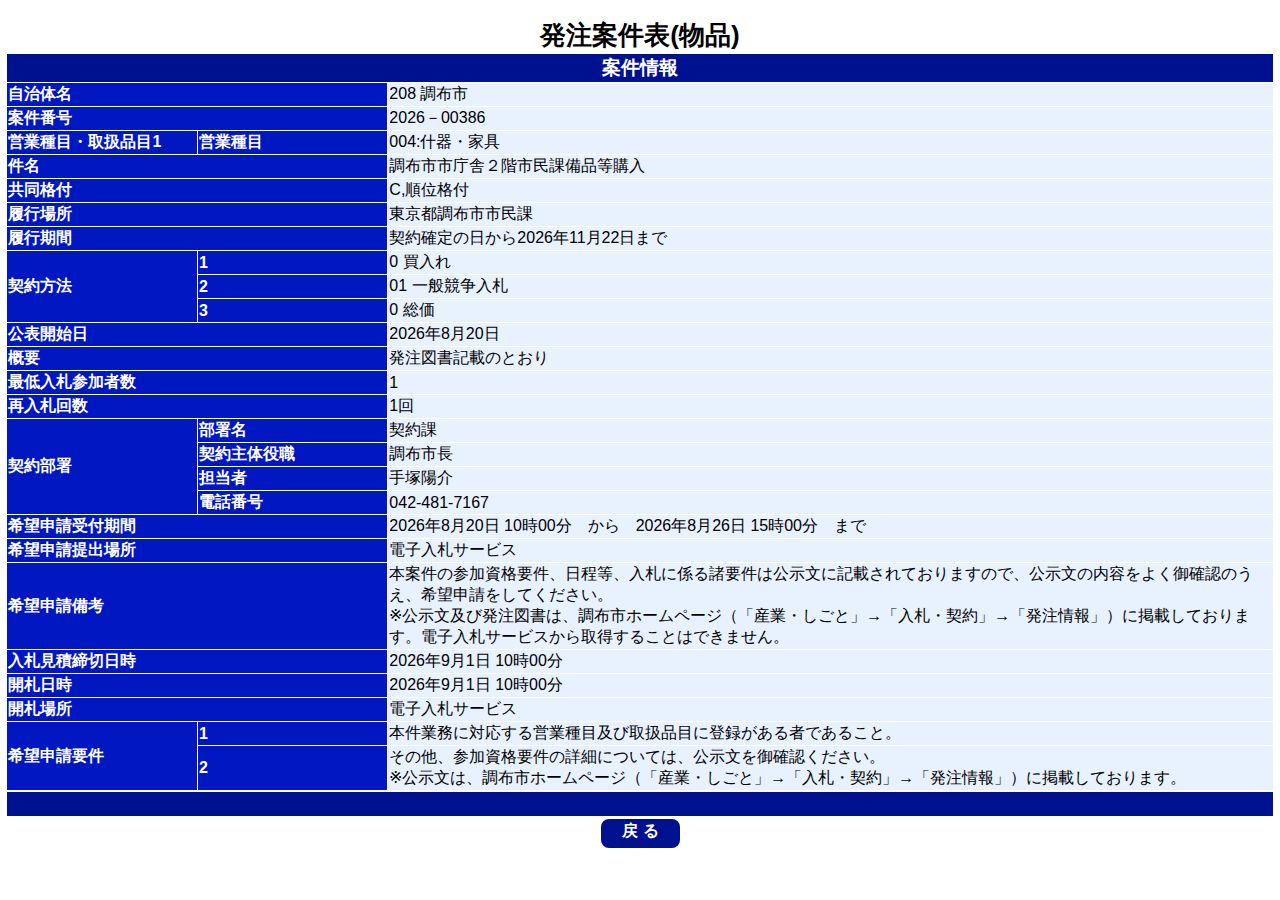Viewport: 1280px width, 900px height.
Task: Select the 概要 label cell
Action: 197,358
